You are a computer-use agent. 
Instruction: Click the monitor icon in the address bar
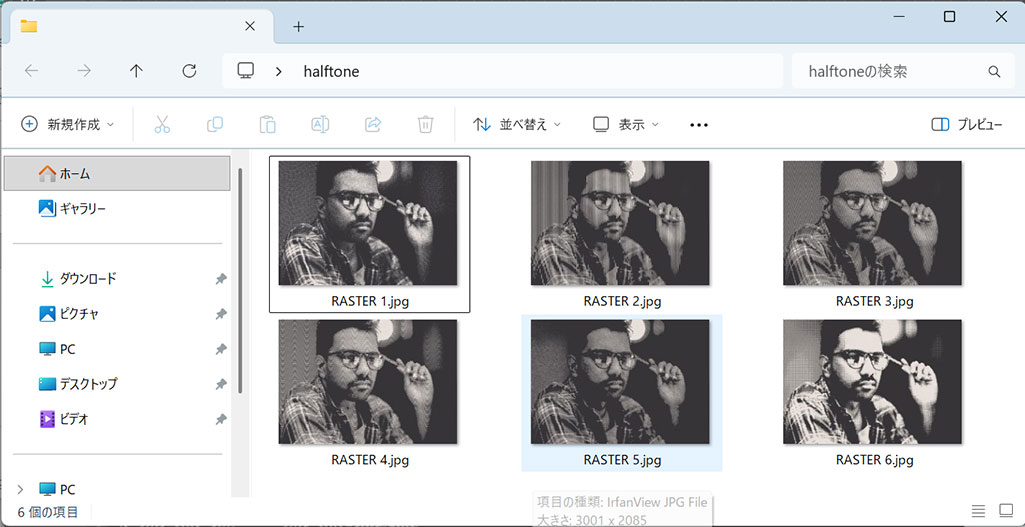tap(245, 71)
